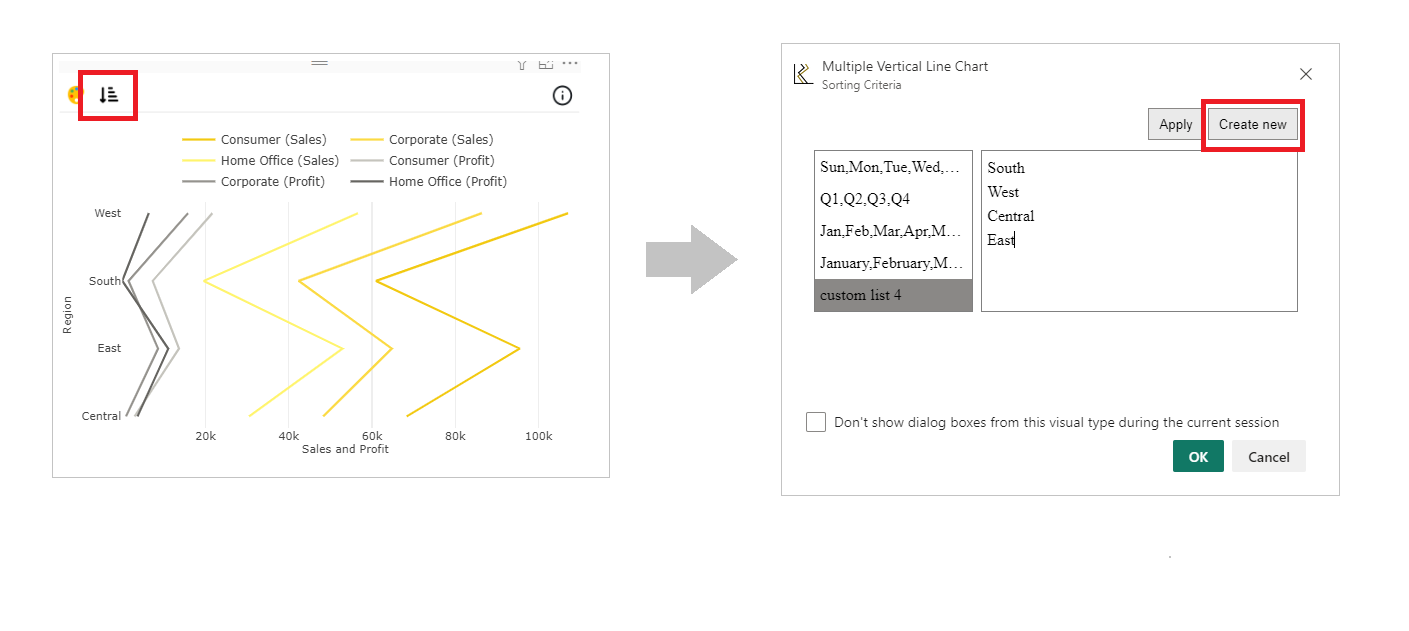Image resolution: width=1409 pixels, height=631 pixels.
Task: Toggle Home Office (Profit) legend entry
Action: 429,182
